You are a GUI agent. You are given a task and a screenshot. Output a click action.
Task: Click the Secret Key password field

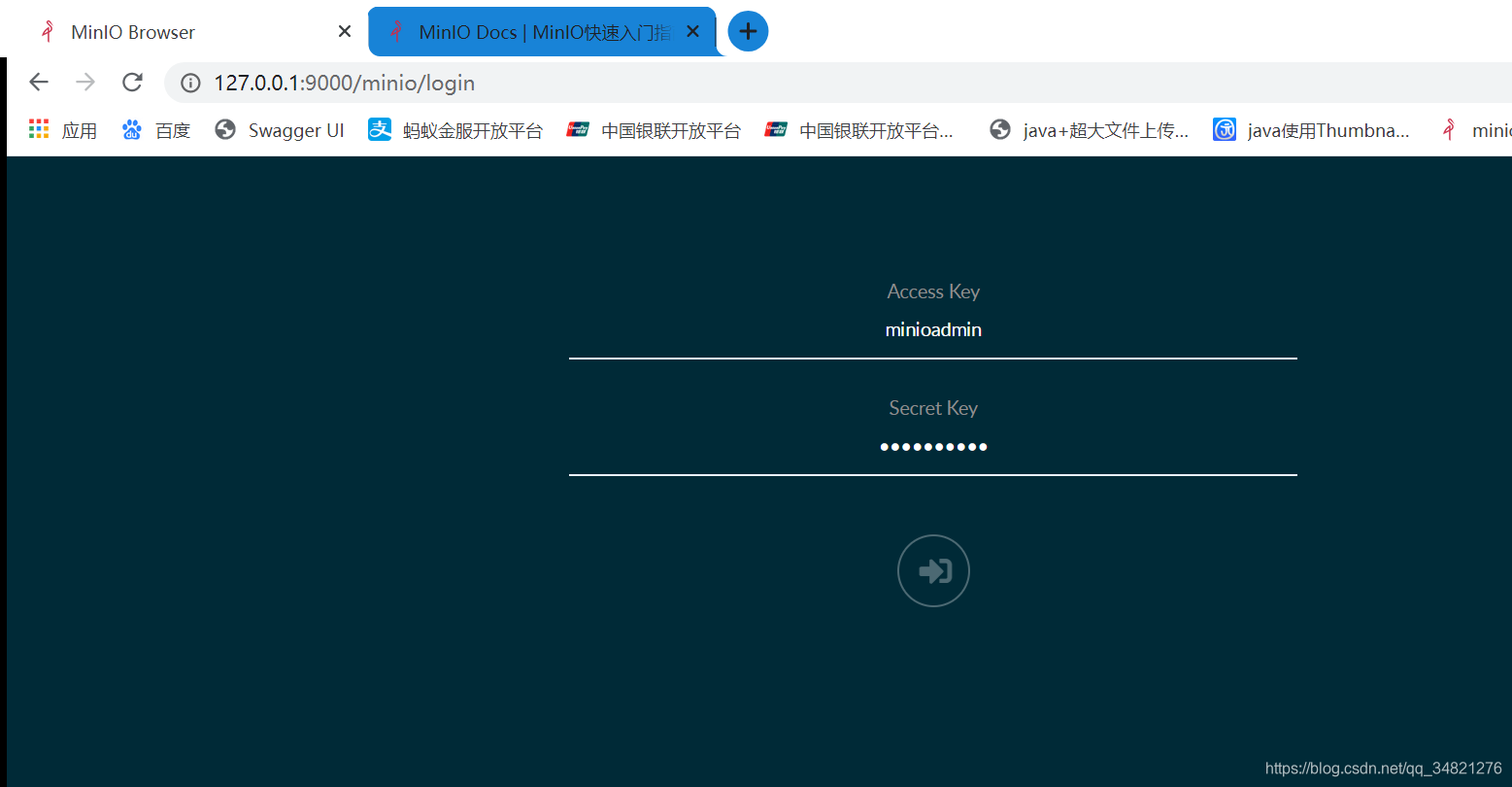point(933,447)
